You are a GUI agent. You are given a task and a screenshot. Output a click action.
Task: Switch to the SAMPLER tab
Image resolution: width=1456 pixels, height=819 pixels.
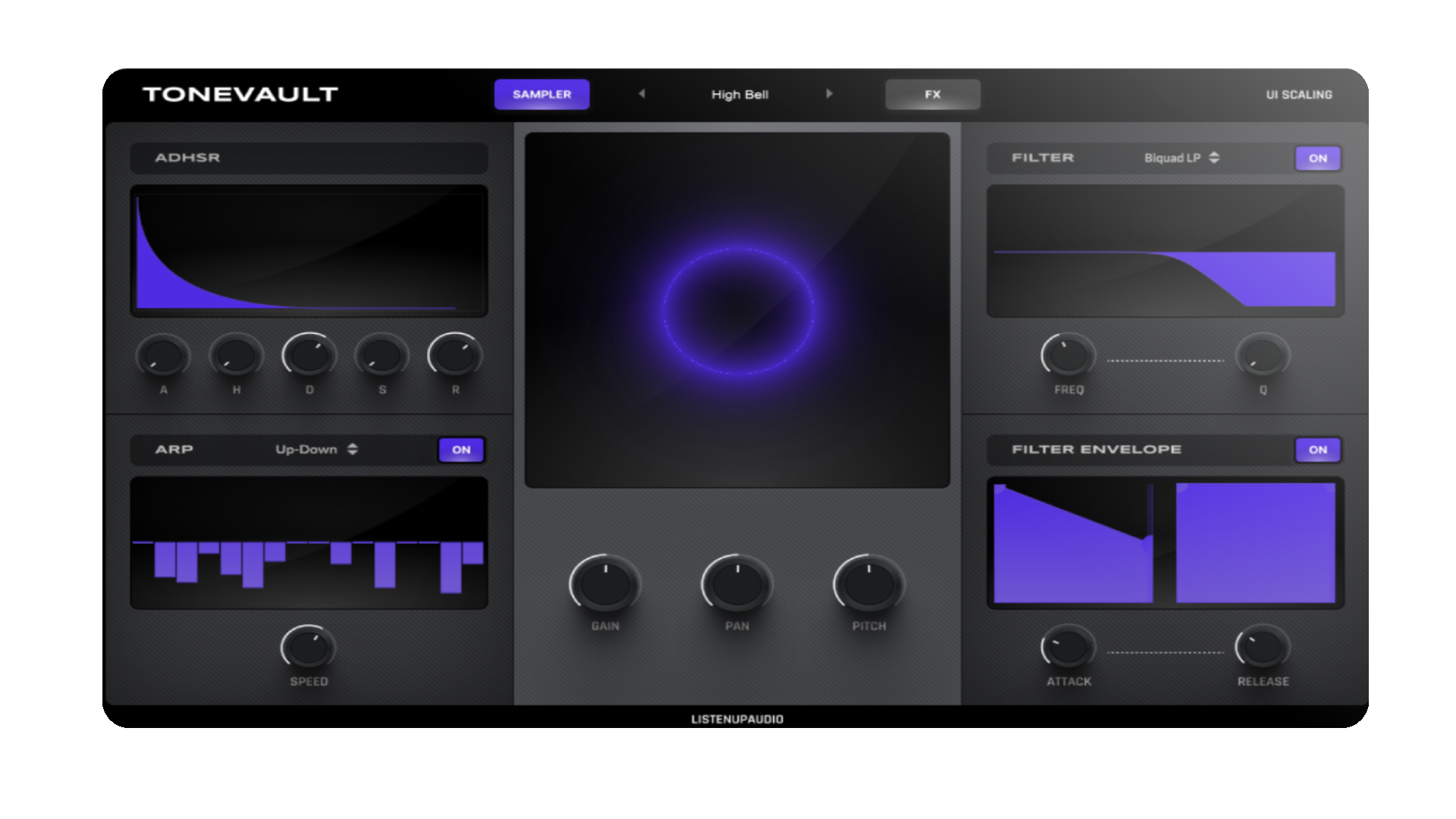coord(541,94)
